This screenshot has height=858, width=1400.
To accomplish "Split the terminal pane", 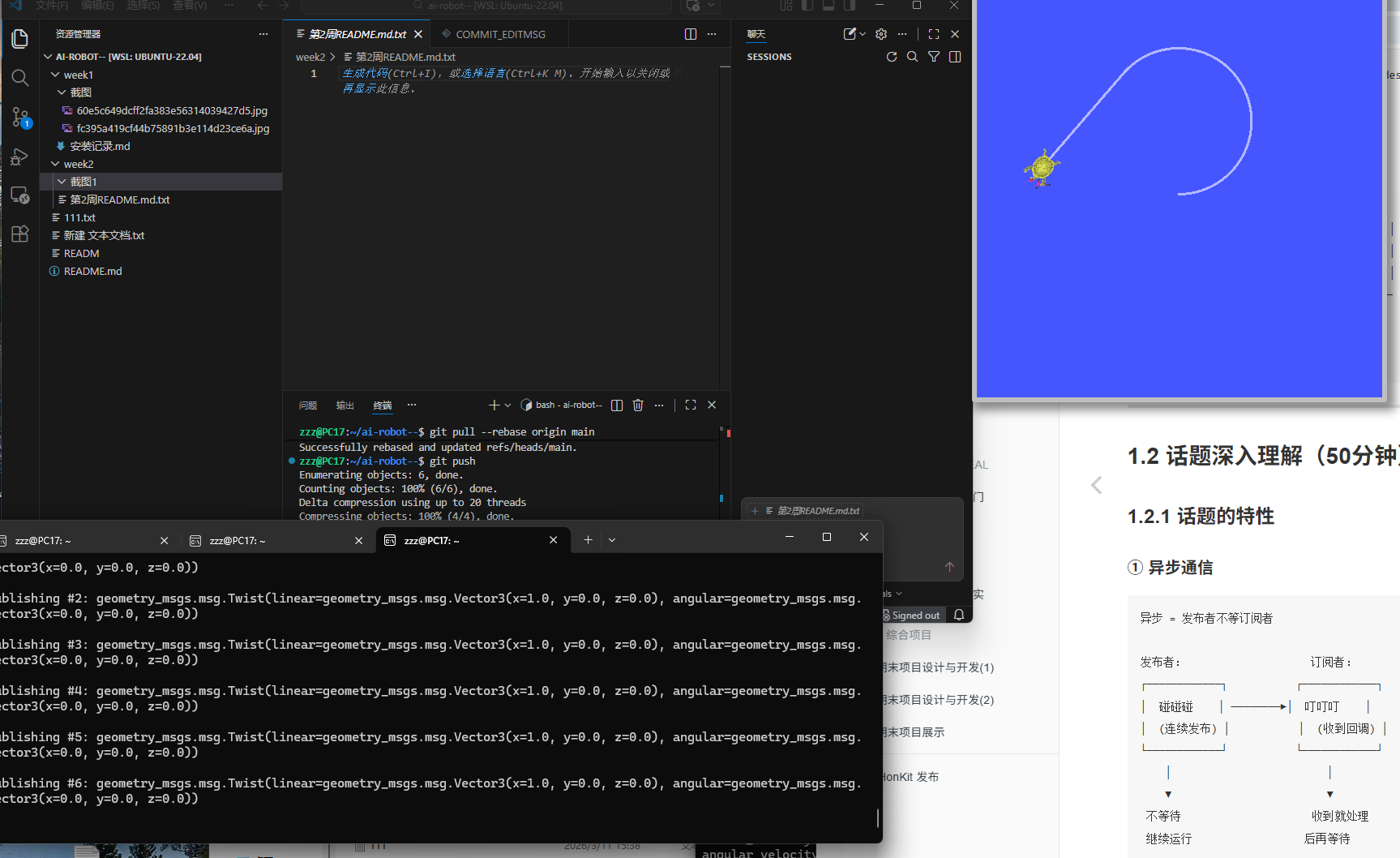I will click(x=617, y=405).
